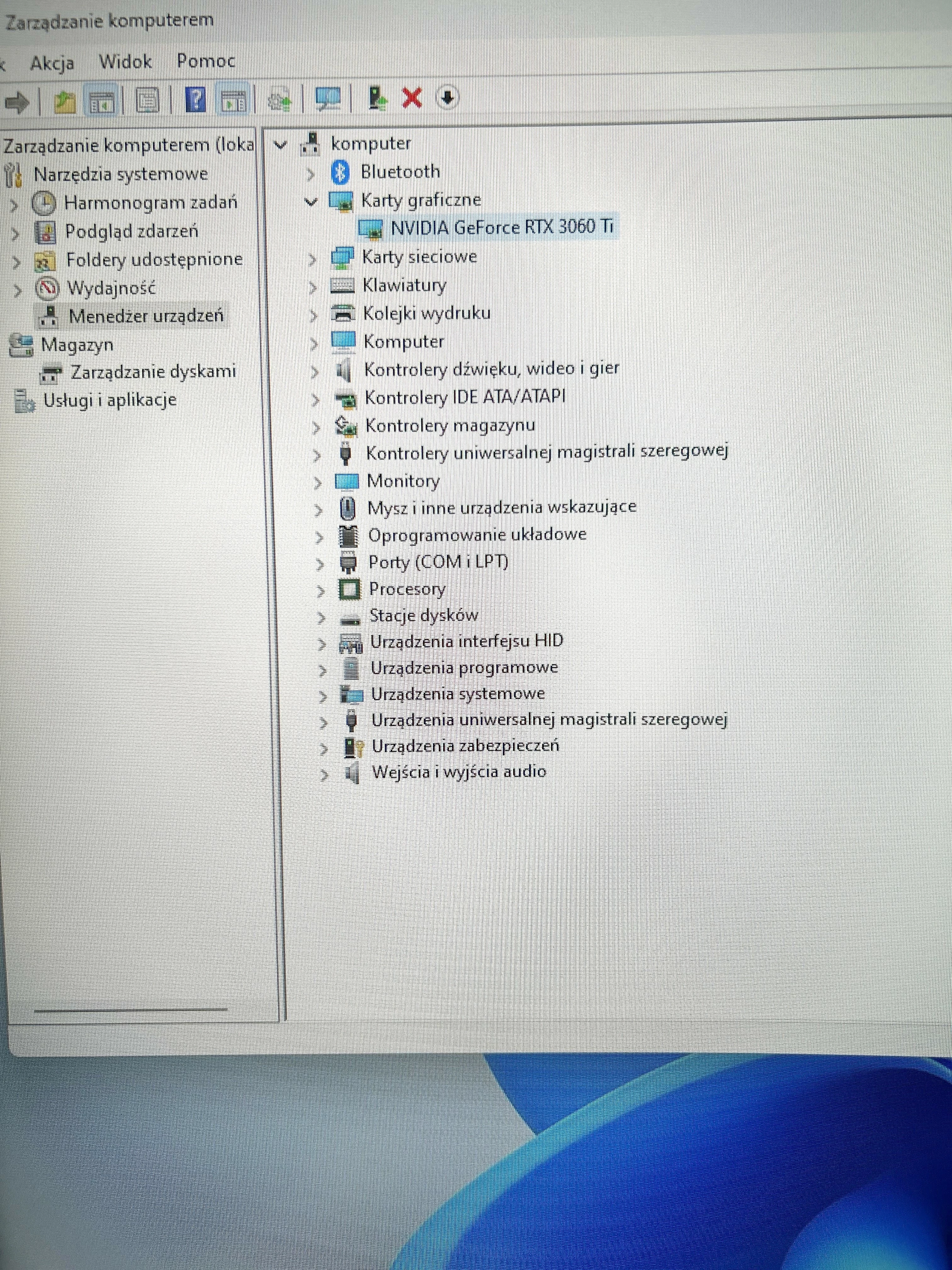
Task: Click the update device driver icon
Action: [x=377, y=98]
